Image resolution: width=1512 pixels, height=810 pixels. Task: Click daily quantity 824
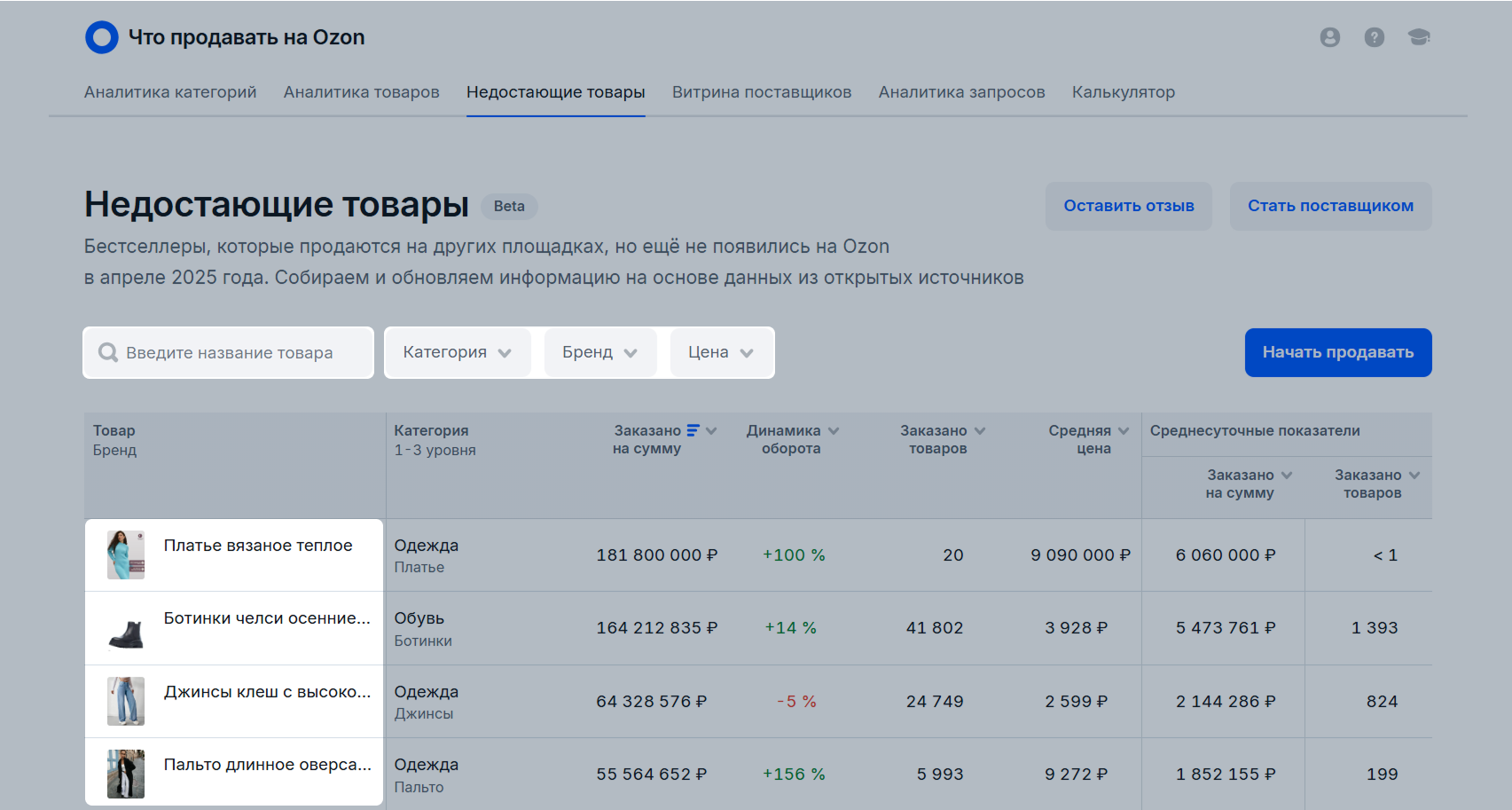[x=1382, y=702]
